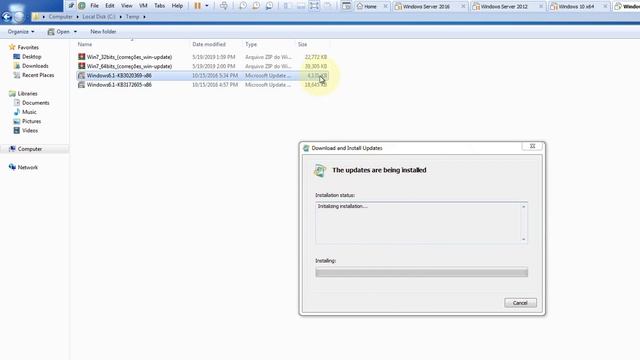
Task: Select the Windows6.1-KB3172605-x86 file
Action: click(x=119, y=85)
